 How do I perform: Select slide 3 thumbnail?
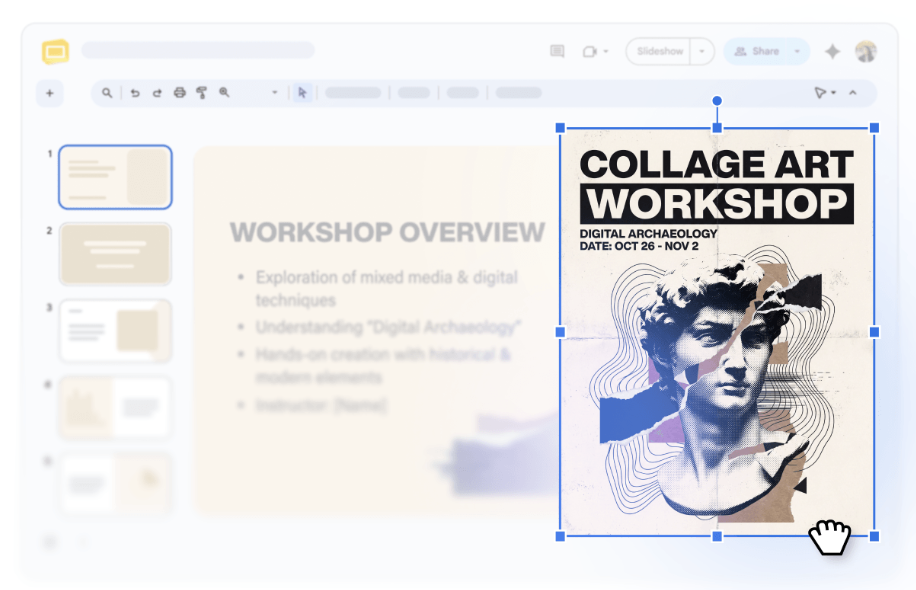pos(115,331)
